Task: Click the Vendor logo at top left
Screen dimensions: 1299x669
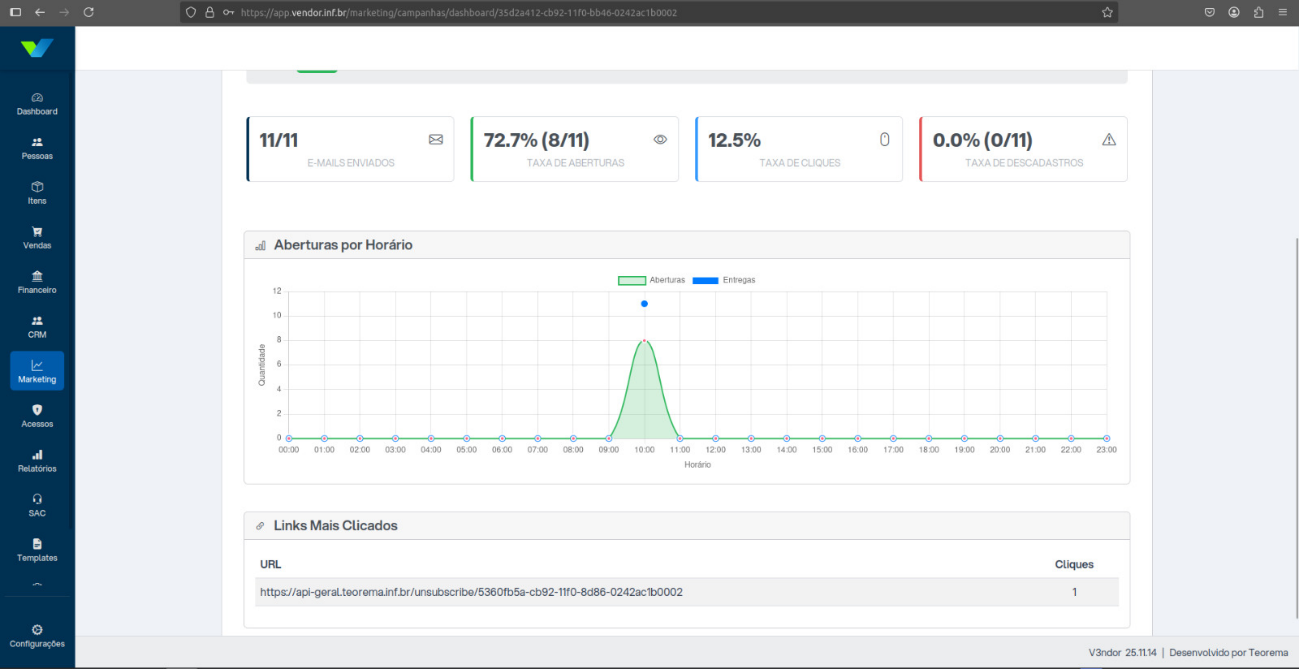Action: (x=37, y=48)
